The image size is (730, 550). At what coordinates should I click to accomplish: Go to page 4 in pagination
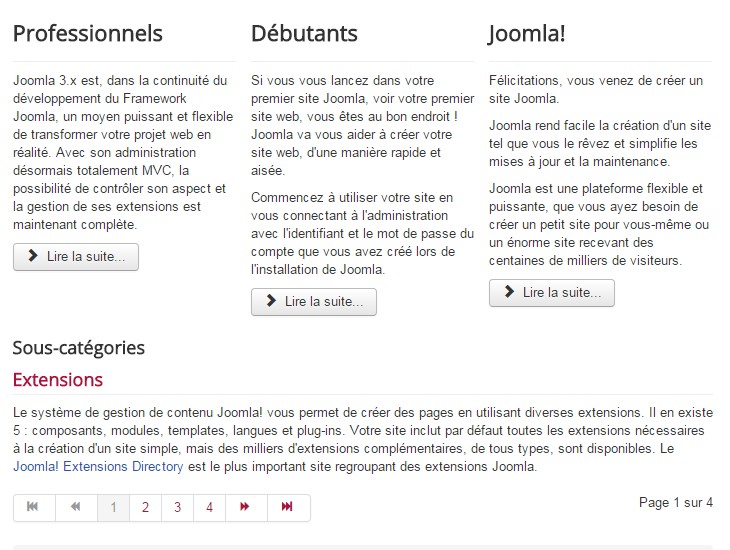(x=210, y=507)
